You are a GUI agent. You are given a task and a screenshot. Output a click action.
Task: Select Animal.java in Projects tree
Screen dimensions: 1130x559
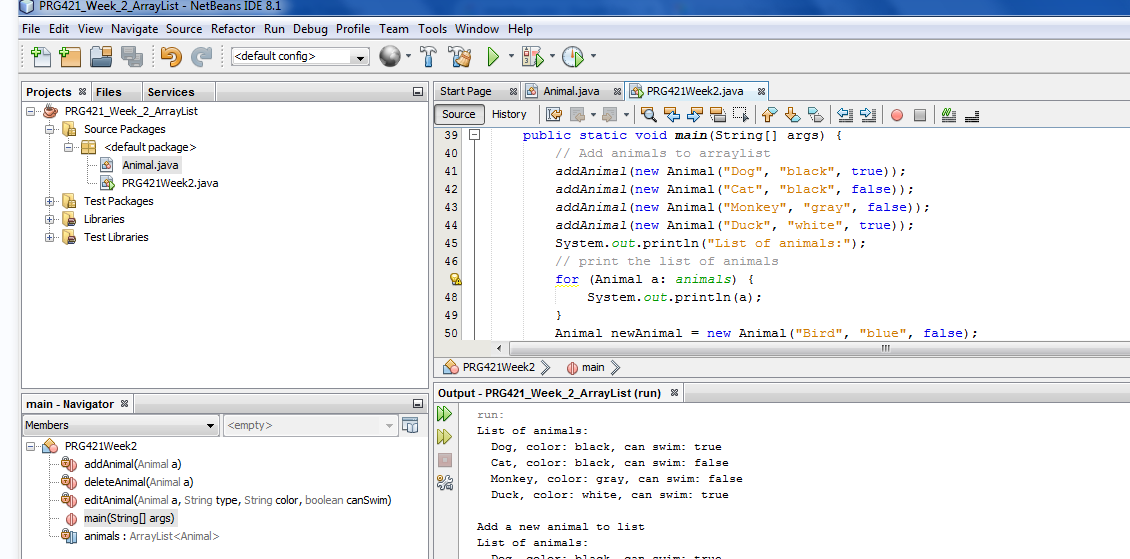149,166
